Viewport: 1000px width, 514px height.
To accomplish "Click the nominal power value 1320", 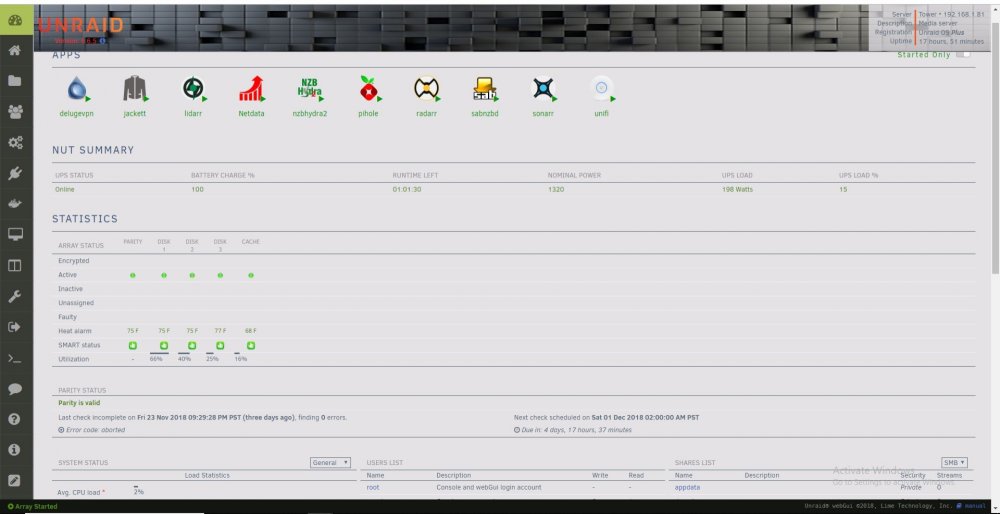I will click(x=555, y=189).
